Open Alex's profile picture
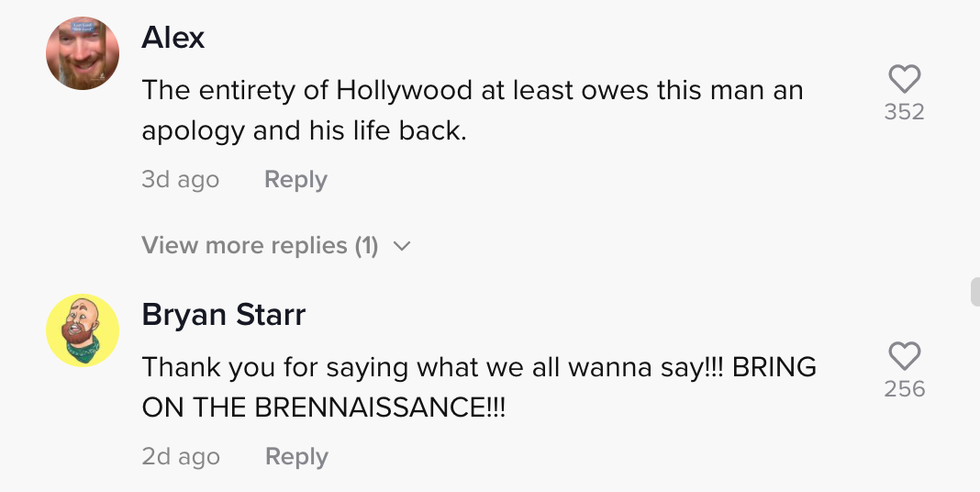This screenshot has height=492, width=980. click(83, 53)
